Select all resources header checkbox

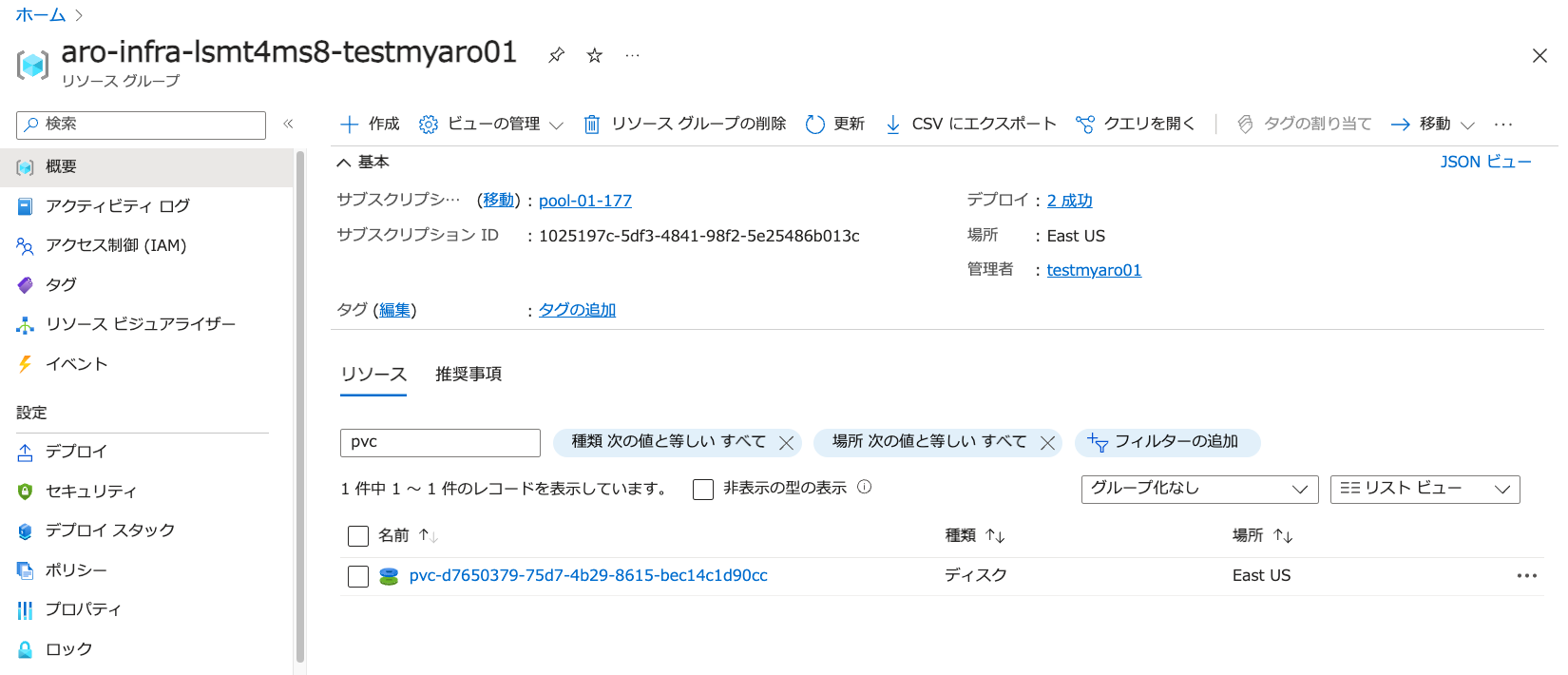tap(358, 536)
